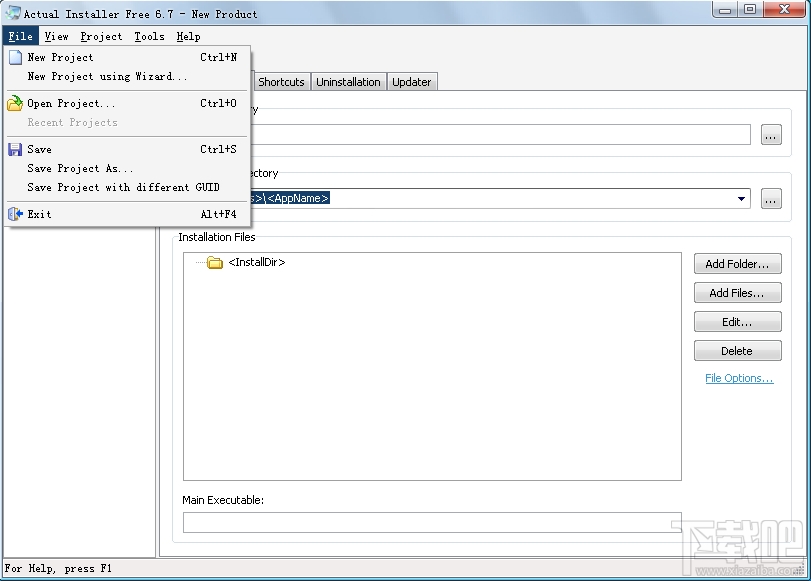Click the Delete button
Viewport: 811px width, 581px height.
737,350
